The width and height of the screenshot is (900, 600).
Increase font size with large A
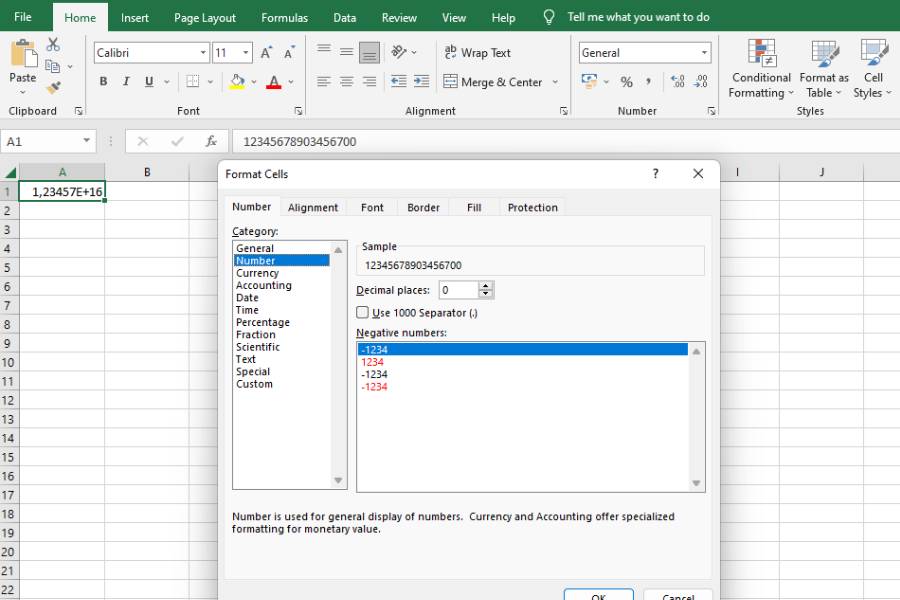click(x=266, y=53)
